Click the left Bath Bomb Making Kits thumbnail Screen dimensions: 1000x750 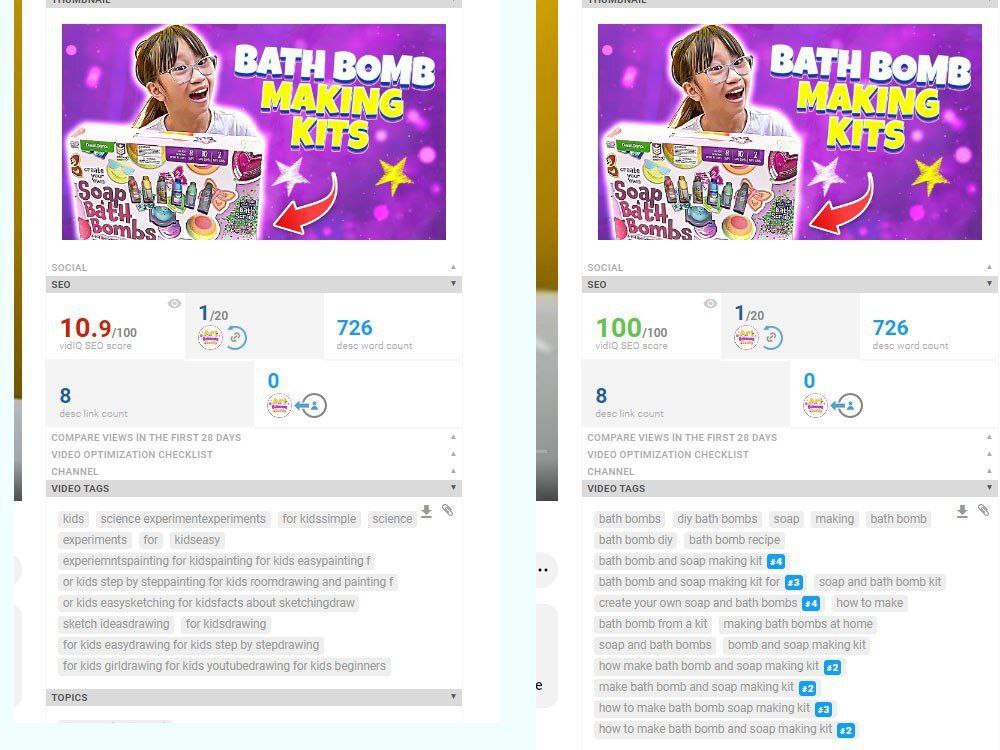254,132
